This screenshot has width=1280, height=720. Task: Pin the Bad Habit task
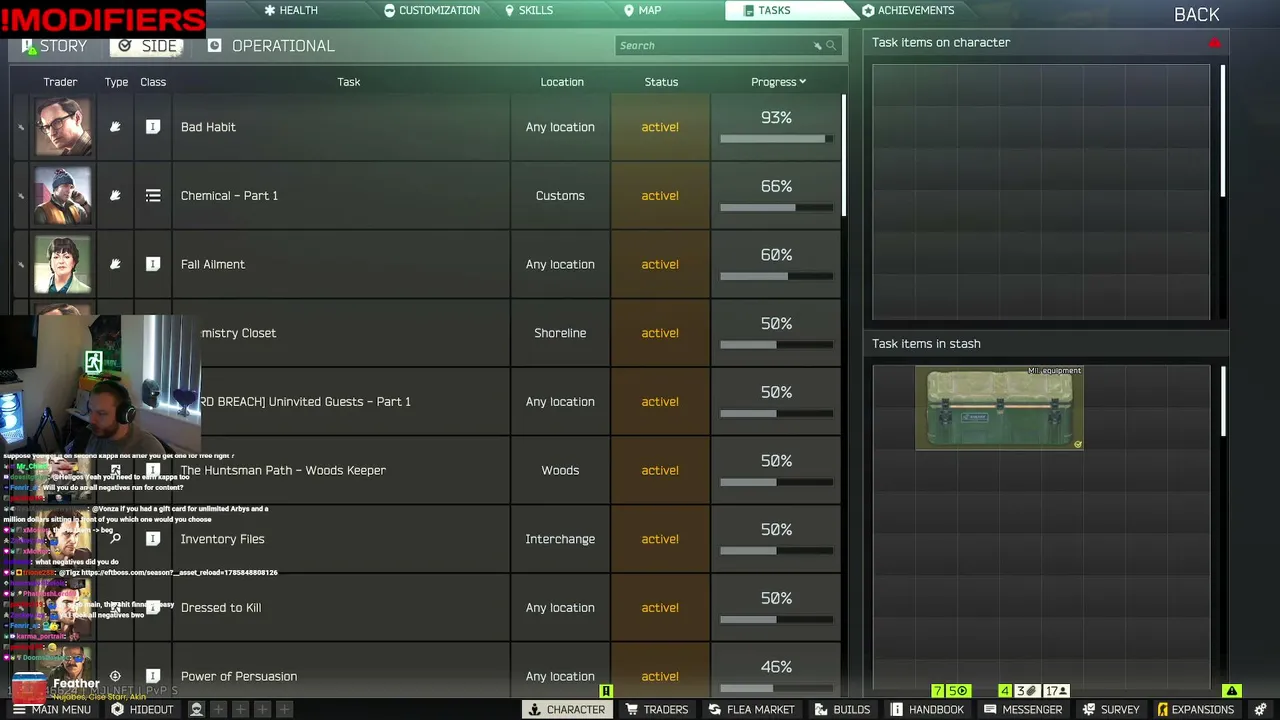(x=20, y=127)
